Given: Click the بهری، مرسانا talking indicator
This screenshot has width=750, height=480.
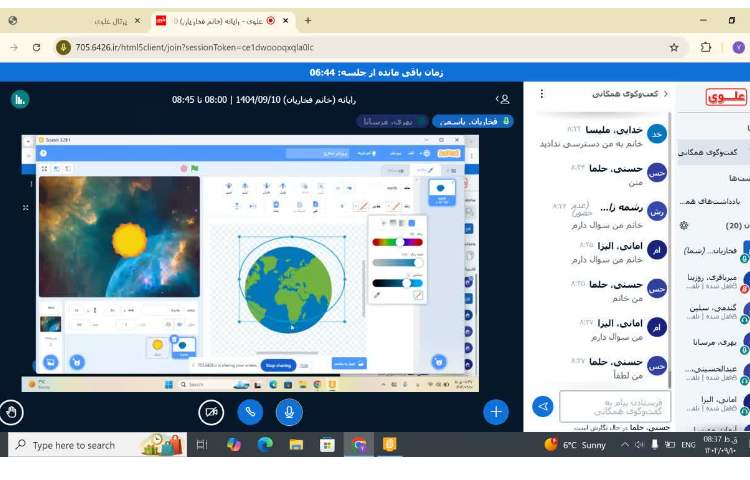Looking at the screenshot, I should [392, 121].
